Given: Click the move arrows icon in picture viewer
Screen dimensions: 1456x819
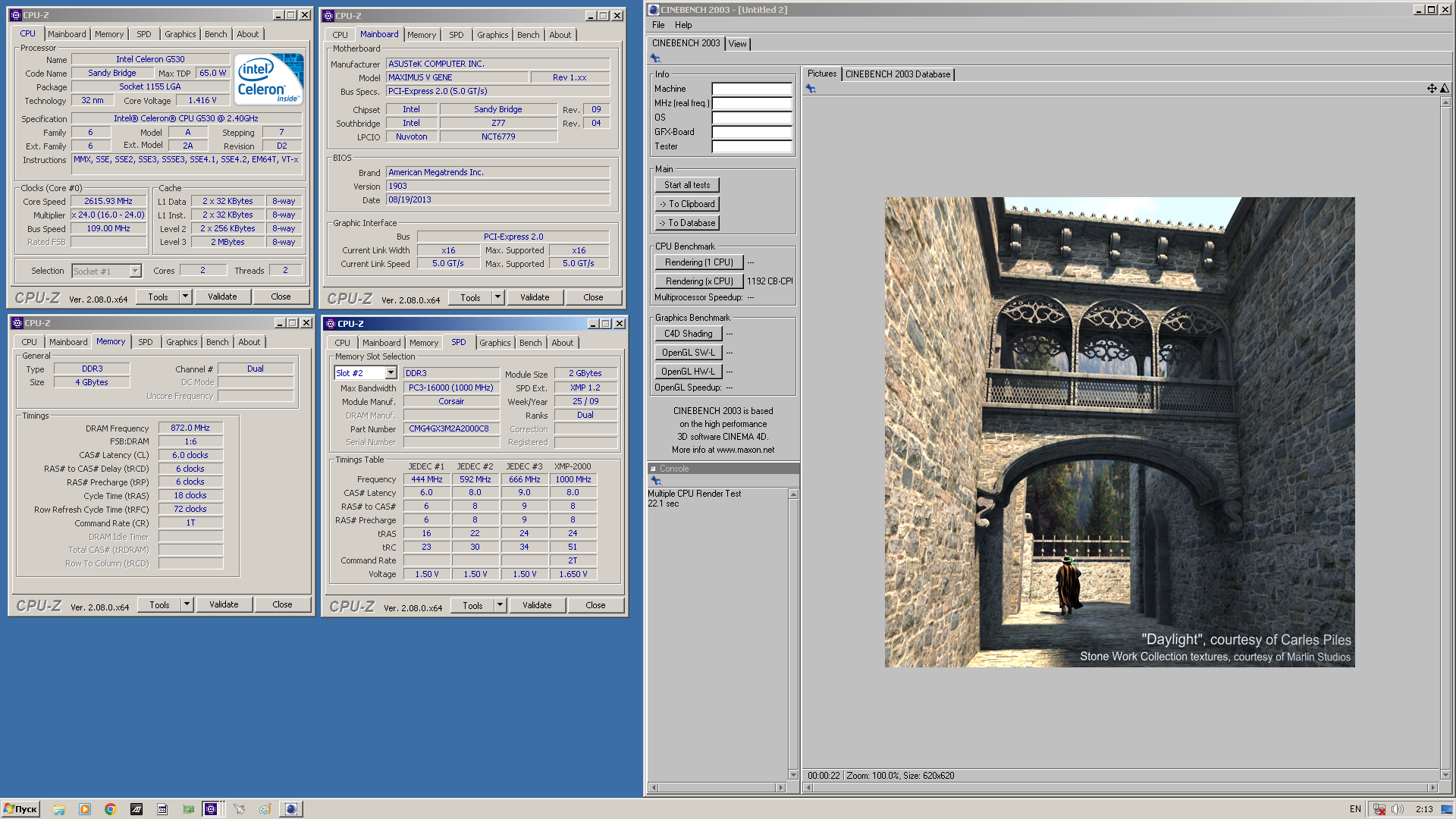Looking at the screenshot, I should (1432, 89).
